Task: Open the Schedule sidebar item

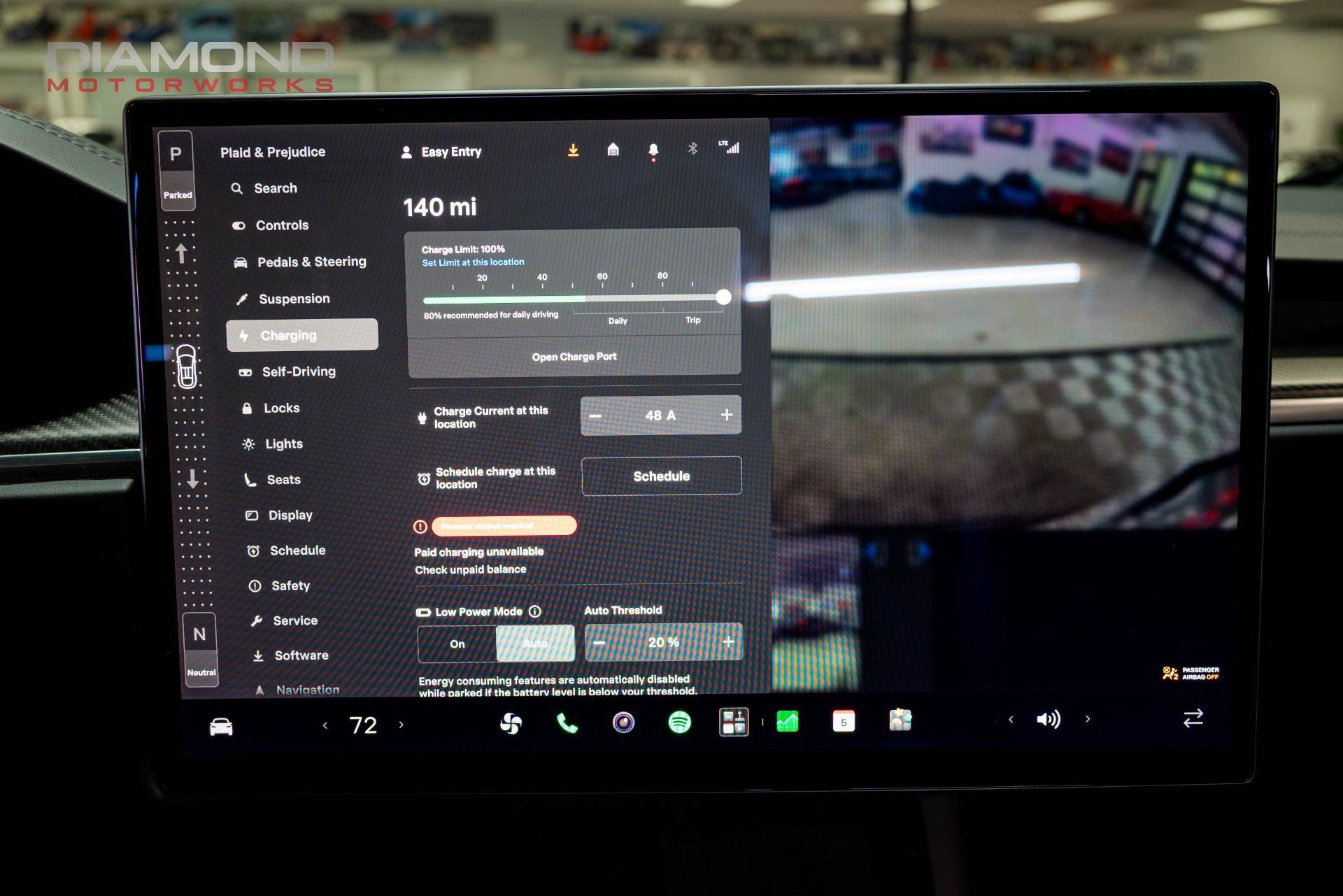Action: (287, 550)
